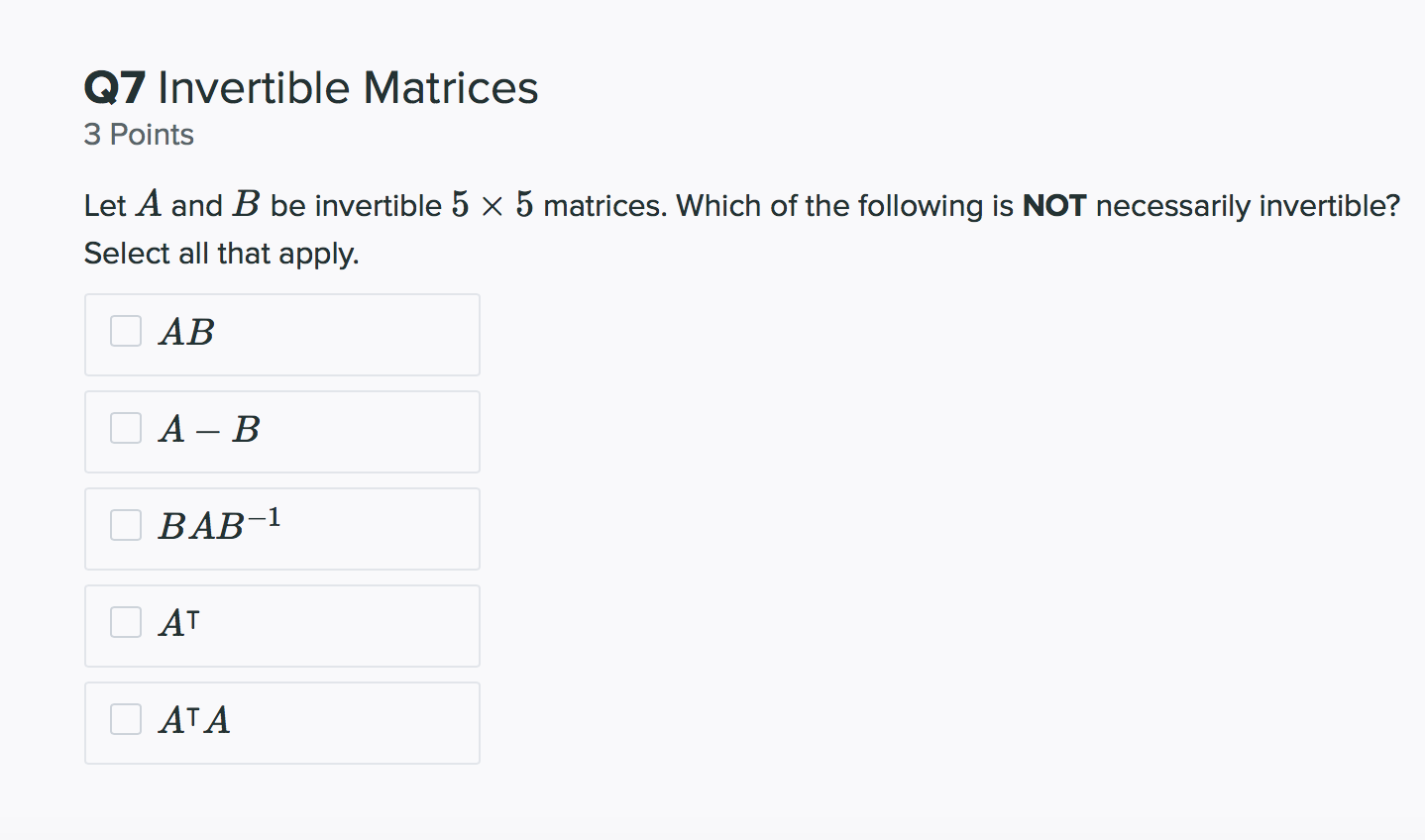Toggle the AB option off after selecting
The height and width of the screenshot is (840, 1425).
[125, 330]
